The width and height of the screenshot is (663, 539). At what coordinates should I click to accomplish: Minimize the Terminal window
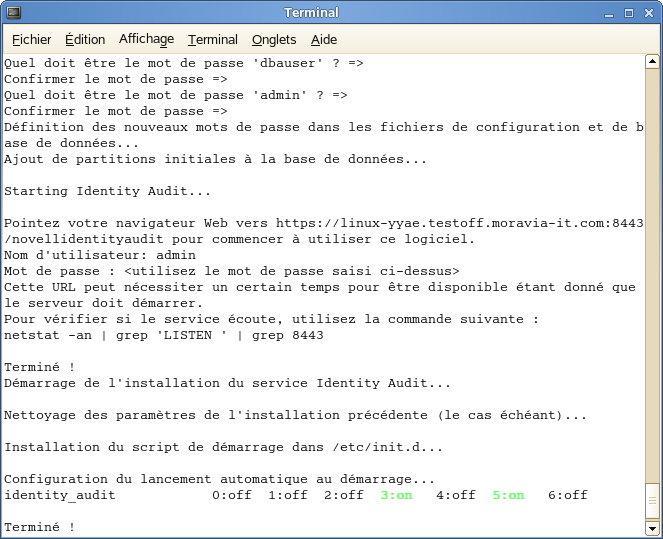coord(609,13)
